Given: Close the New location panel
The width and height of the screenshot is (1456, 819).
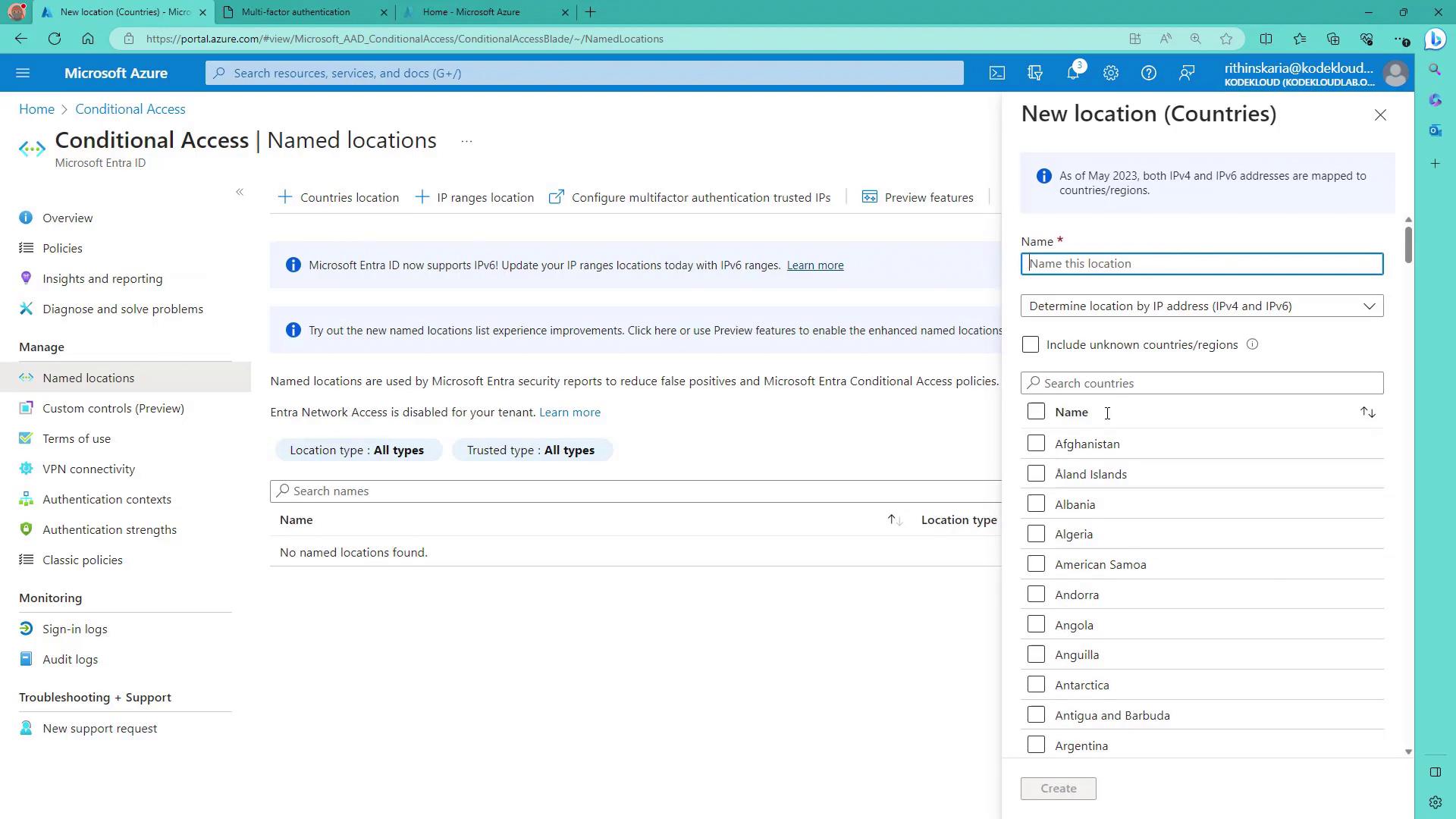Looking at the screenshot, I should (1379, 115).
